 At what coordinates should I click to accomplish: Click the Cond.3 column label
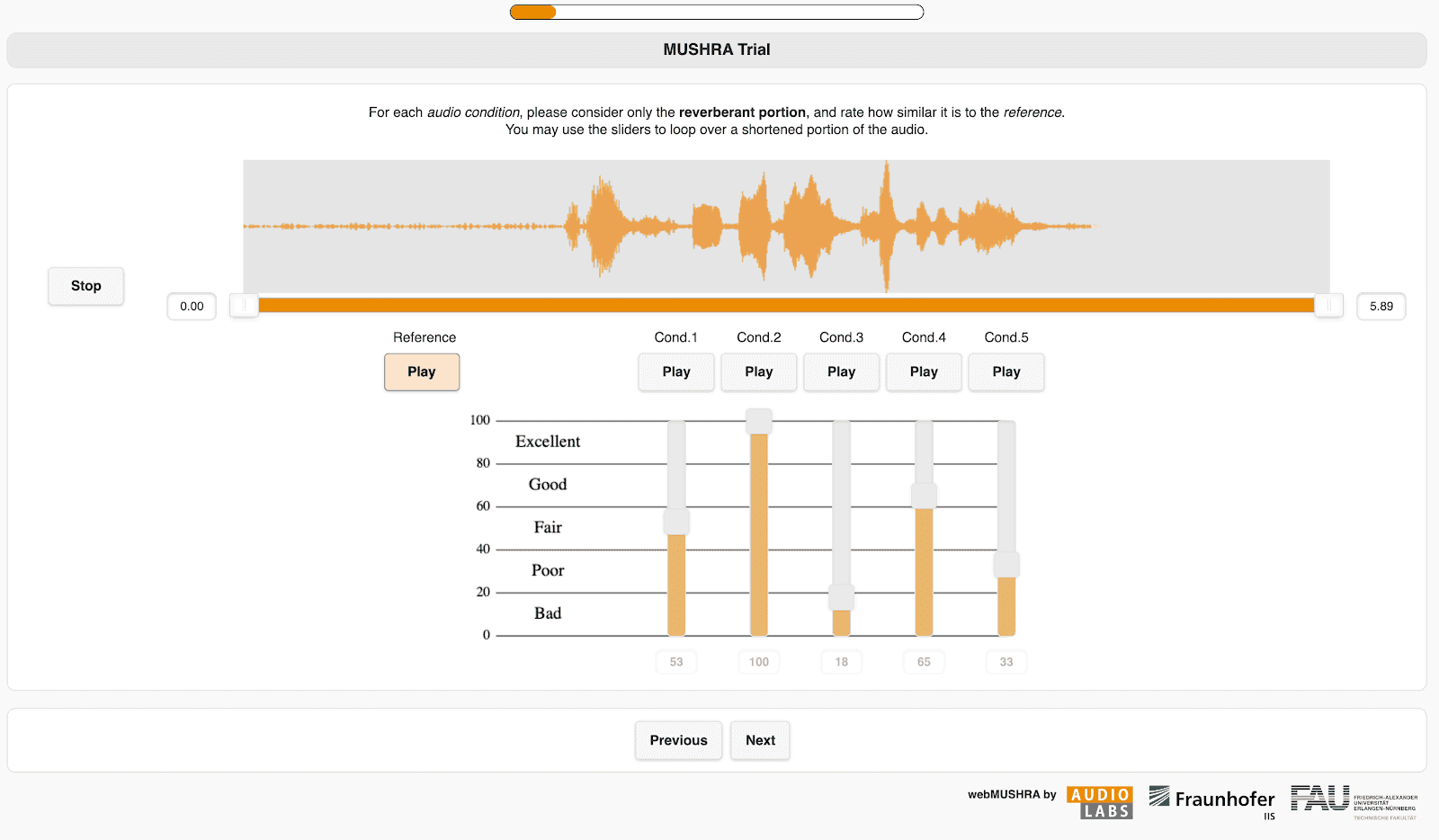pos(842,337)
